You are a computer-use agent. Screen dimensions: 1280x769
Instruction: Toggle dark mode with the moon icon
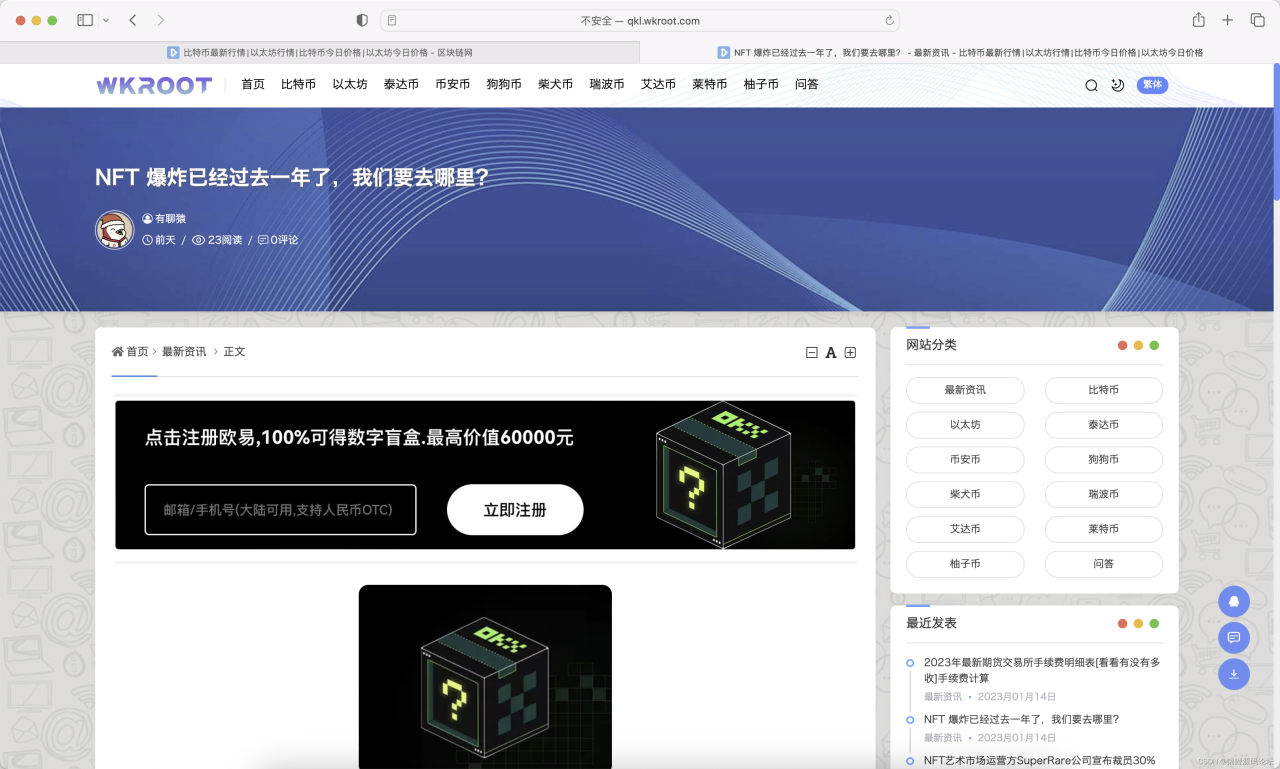(x=1118, y=85)
